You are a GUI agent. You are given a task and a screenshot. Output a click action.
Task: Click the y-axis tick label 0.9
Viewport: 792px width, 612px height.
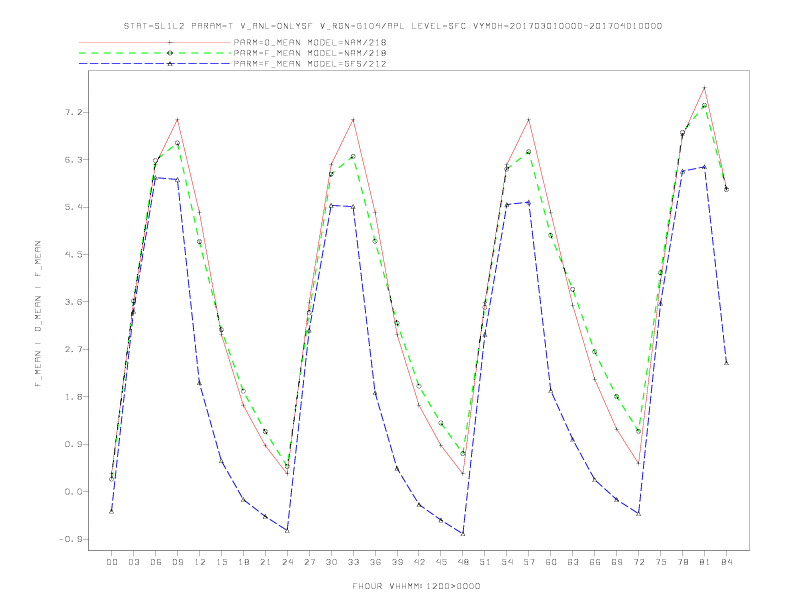click(73, 444)
